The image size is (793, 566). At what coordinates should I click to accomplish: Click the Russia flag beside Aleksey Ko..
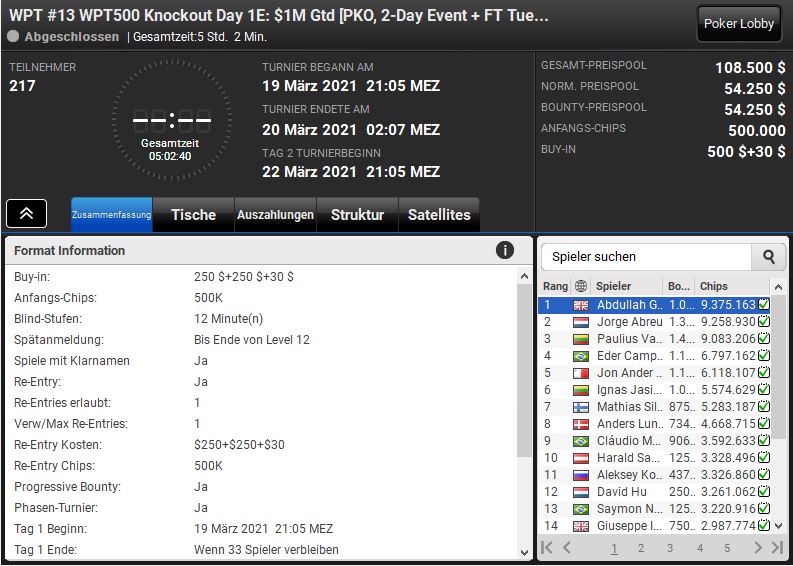[581, 475]
